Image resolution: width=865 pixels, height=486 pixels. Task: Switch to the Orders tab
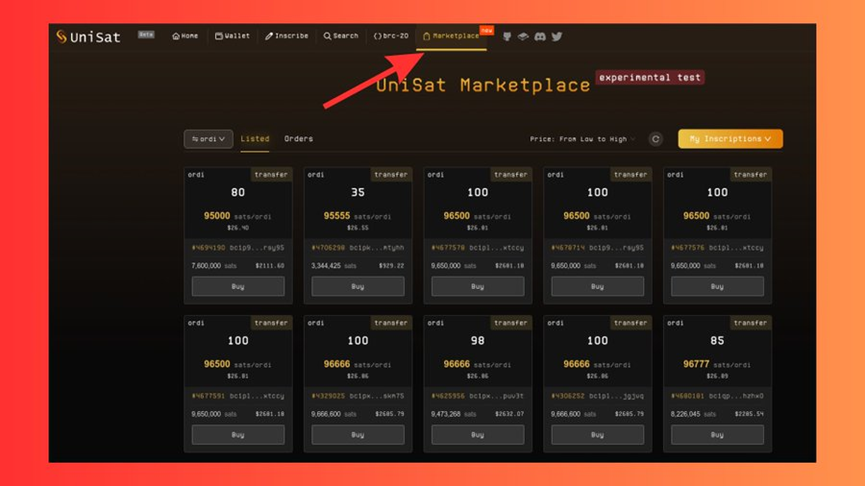pyautogui.click(x=298, y=139)
